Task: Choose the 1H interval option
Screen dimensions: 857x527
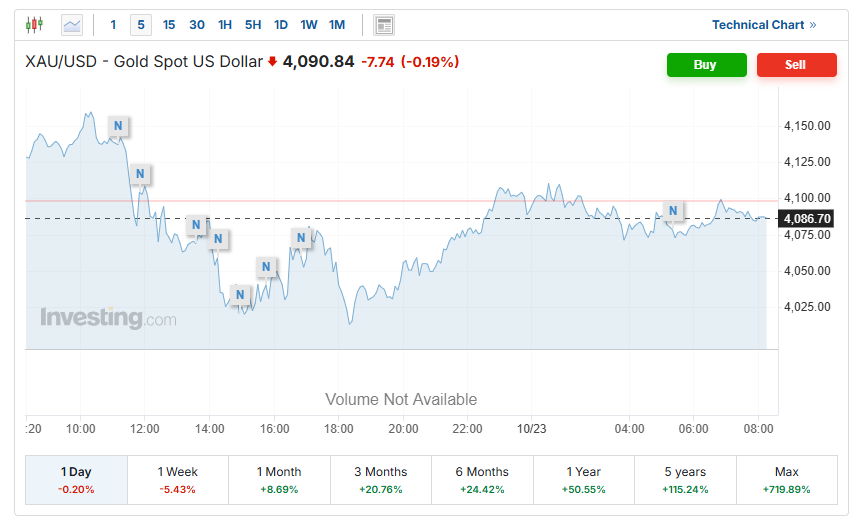Action: coord(225,25)
